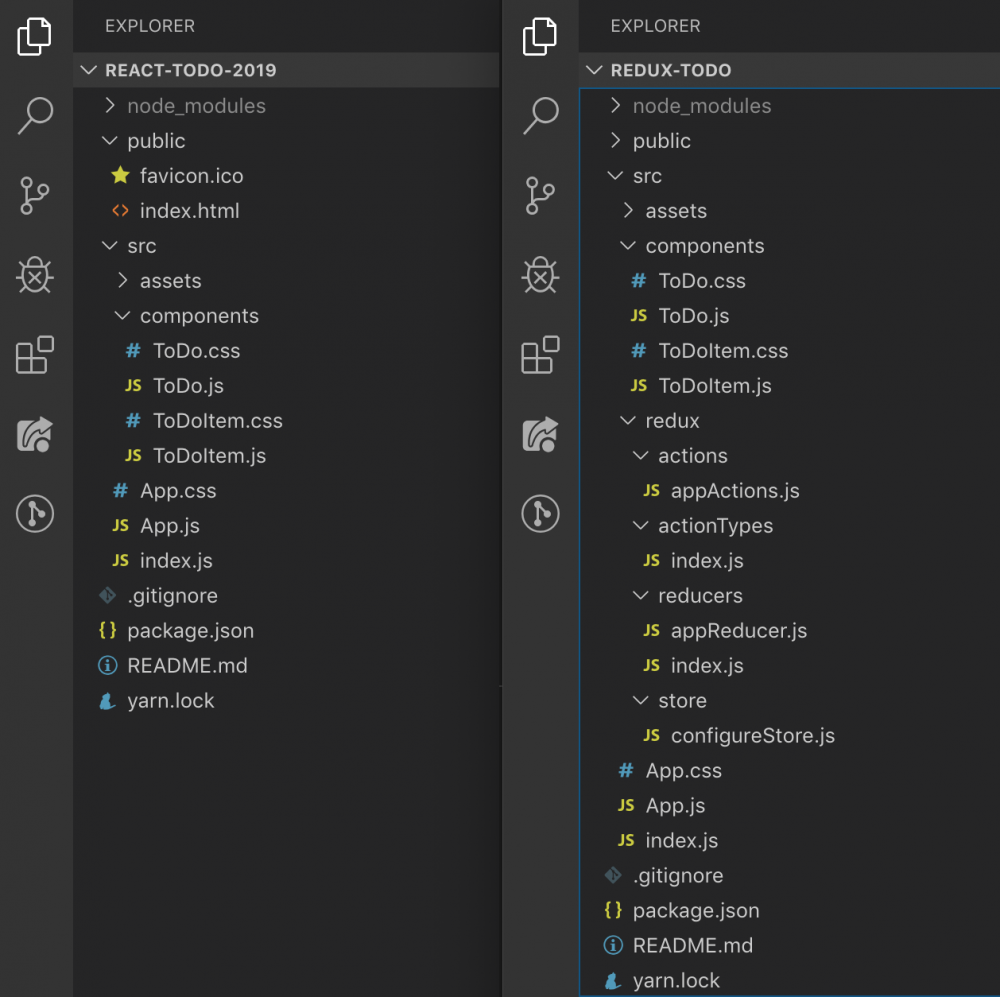The width and height of the screenshot is (1000, 997).
Task: Open Source Control icon in left window
Action: (x=34, y=195)
